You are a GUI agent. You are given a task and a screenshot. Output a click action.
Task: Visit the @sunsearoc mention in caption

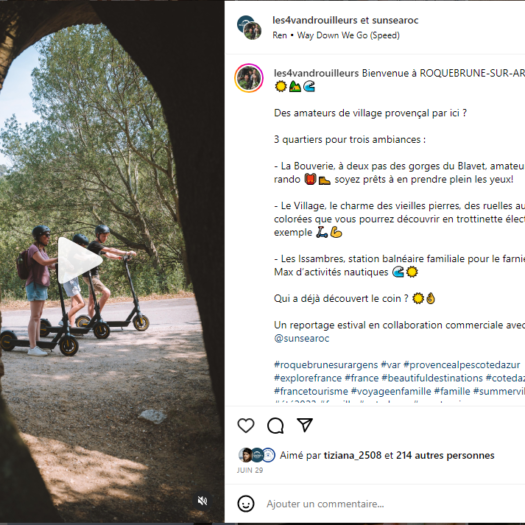(301, 338)
